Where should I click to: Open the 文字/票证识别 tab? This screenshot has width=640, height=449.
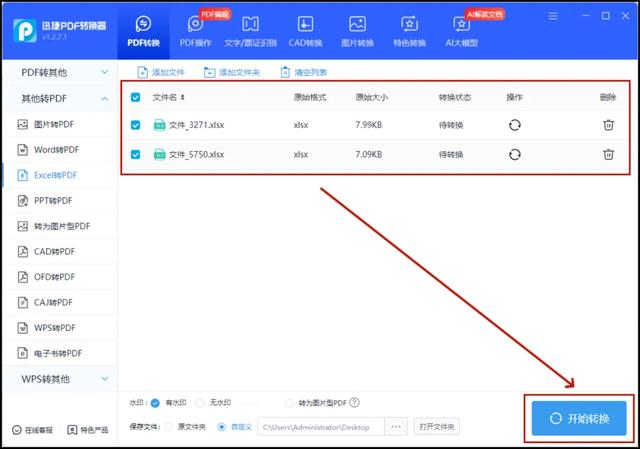click(250, 32)
